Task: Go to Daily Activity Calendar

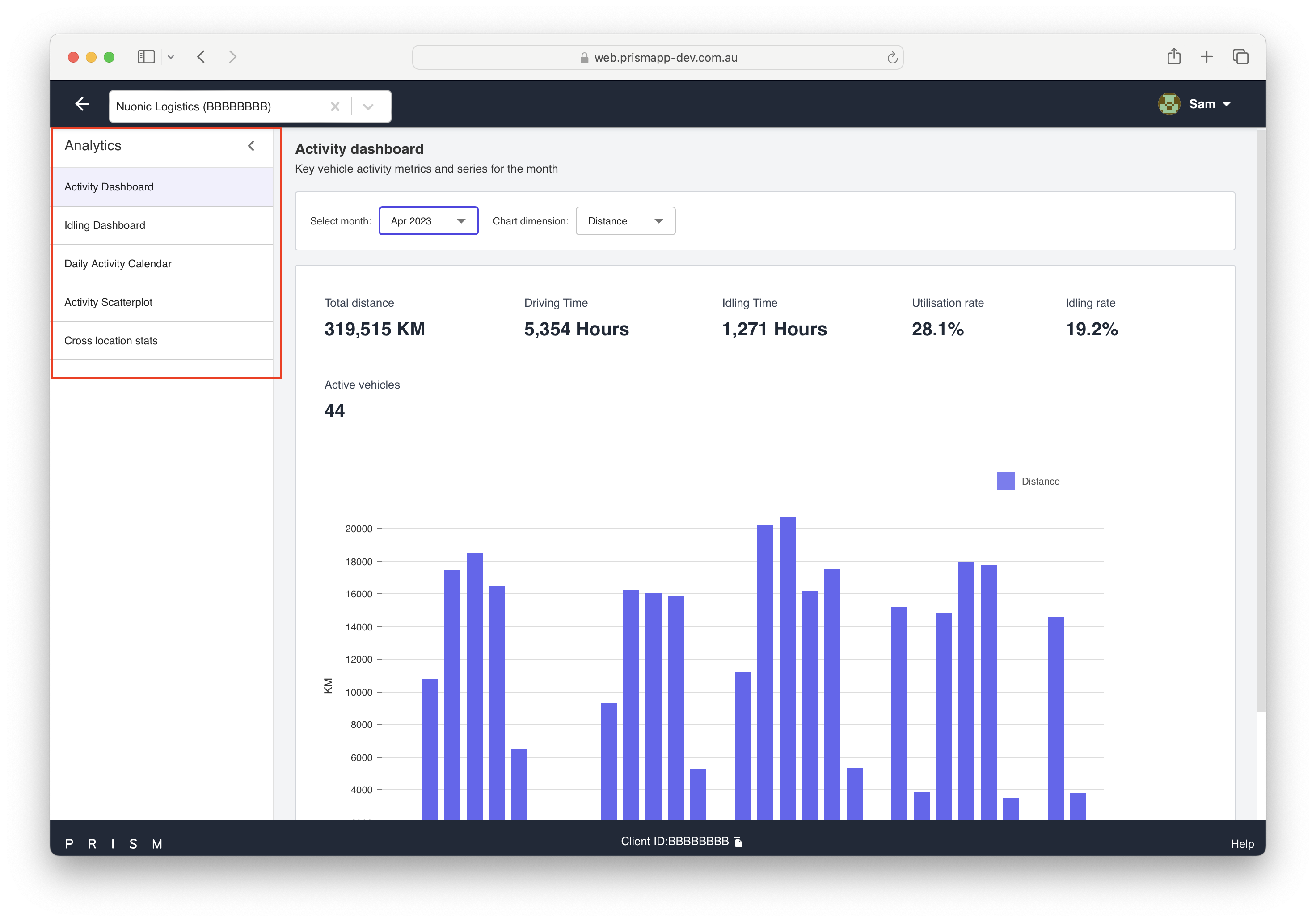Action: [118, 264]
